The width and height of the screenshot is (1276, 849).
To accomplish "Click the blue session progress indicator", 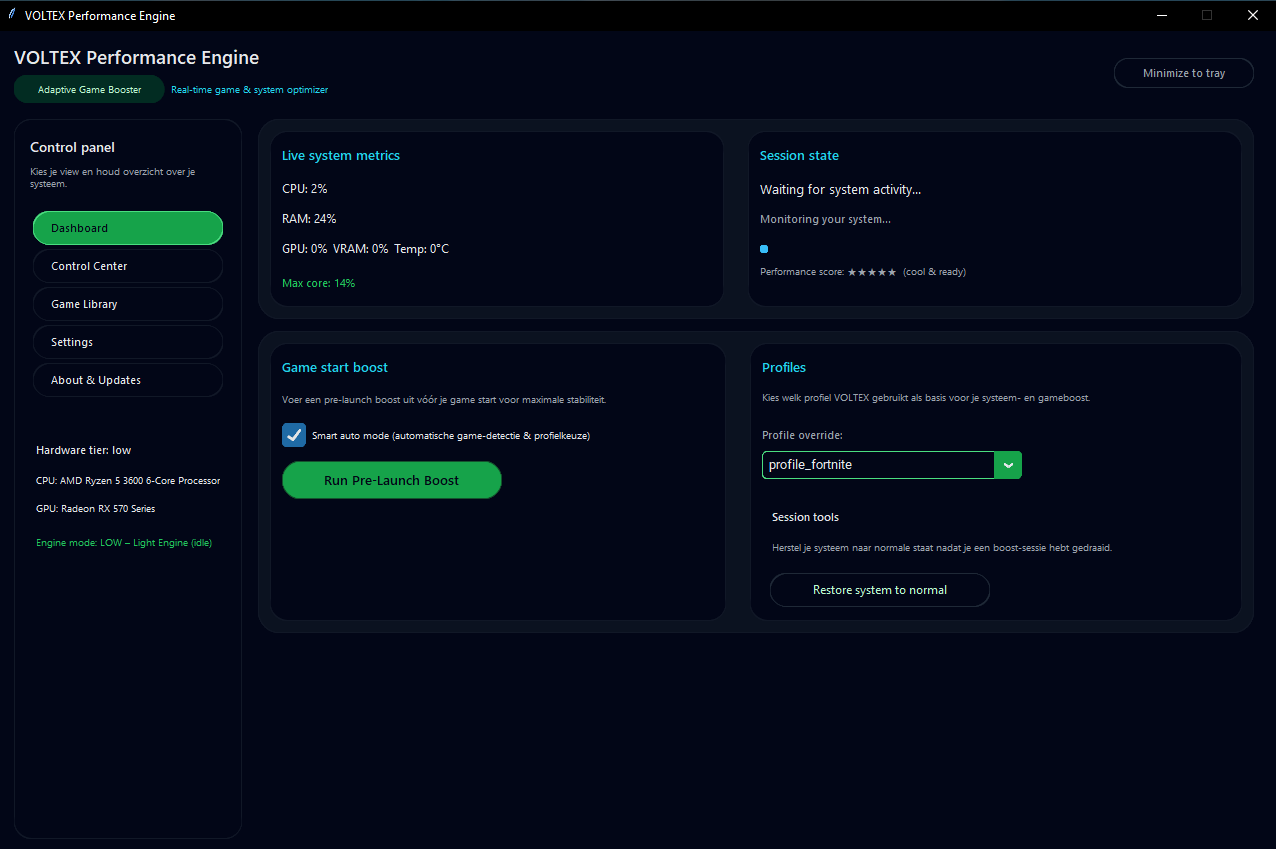I will click(x=764, y=249).
